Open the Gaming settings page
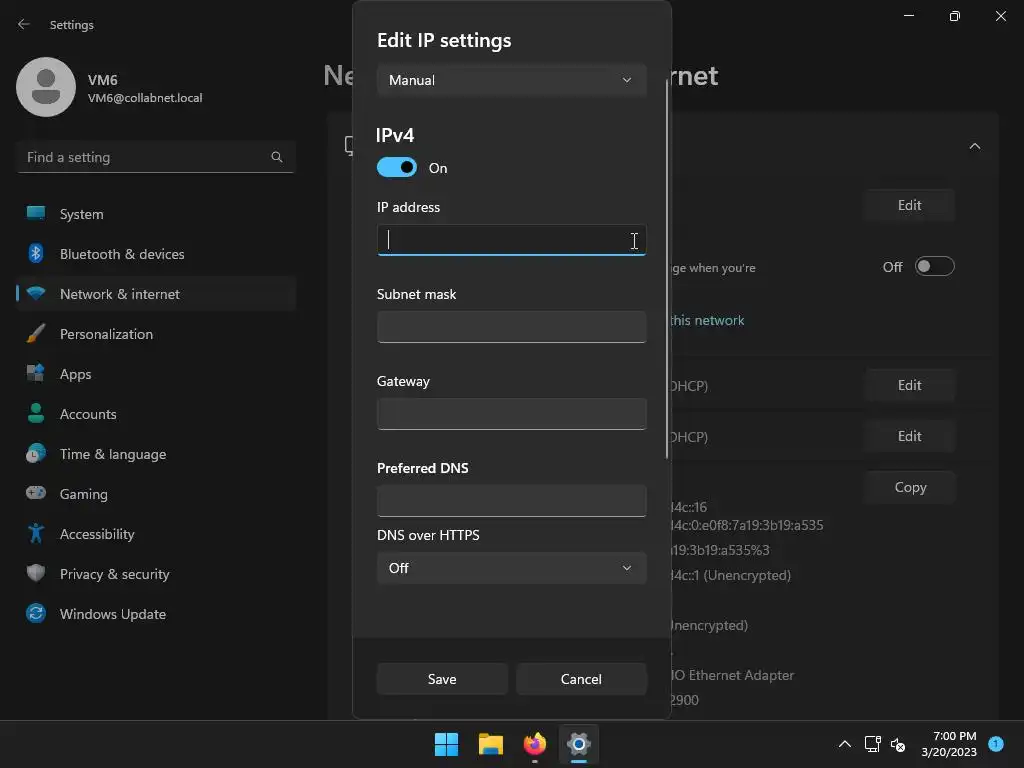Screen dimensions: 1024x768 pyautogui.click(x=84, y=494)
